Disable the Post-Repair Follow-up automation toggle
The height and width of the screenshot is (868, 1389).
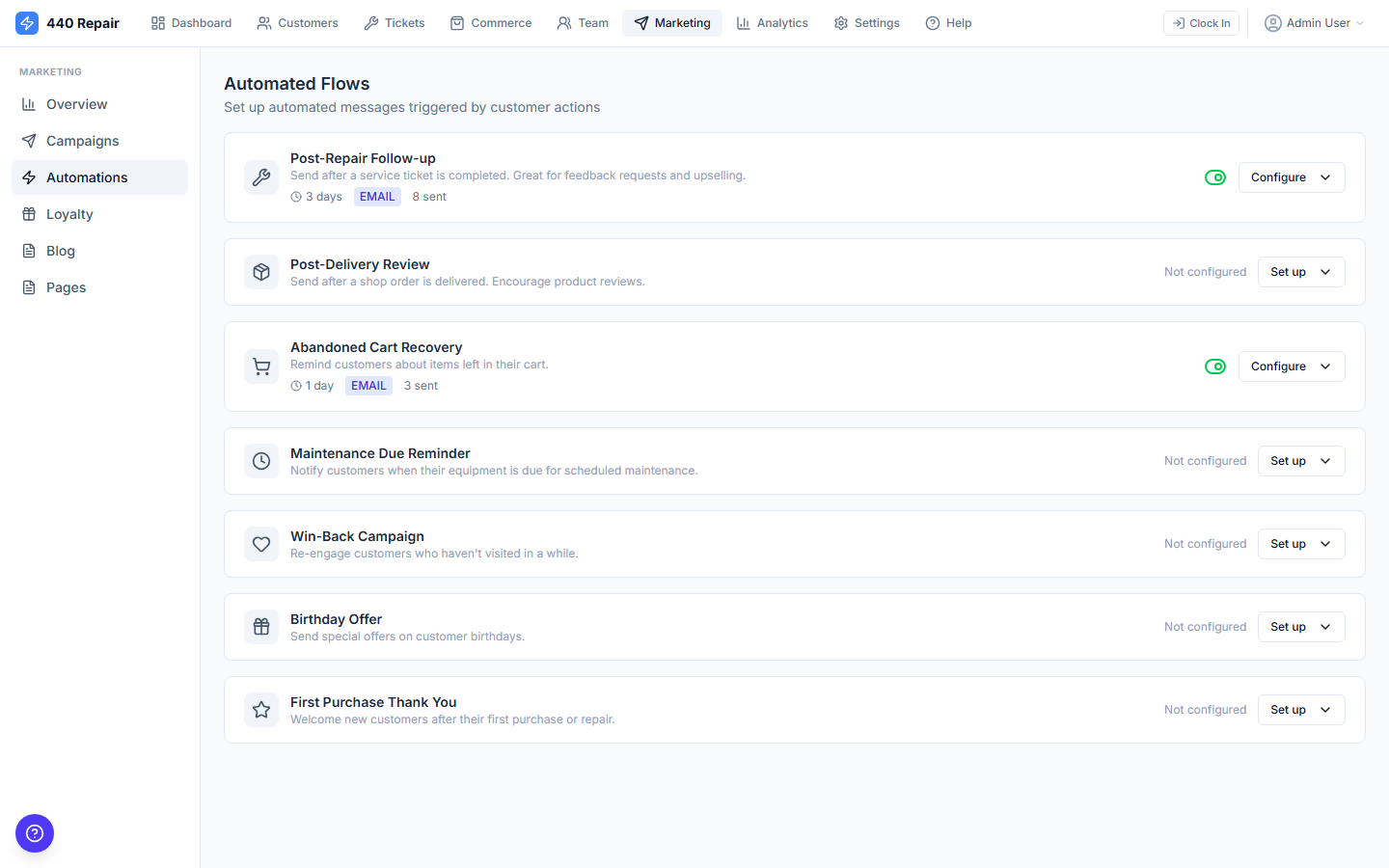(x=1215, y=177)
